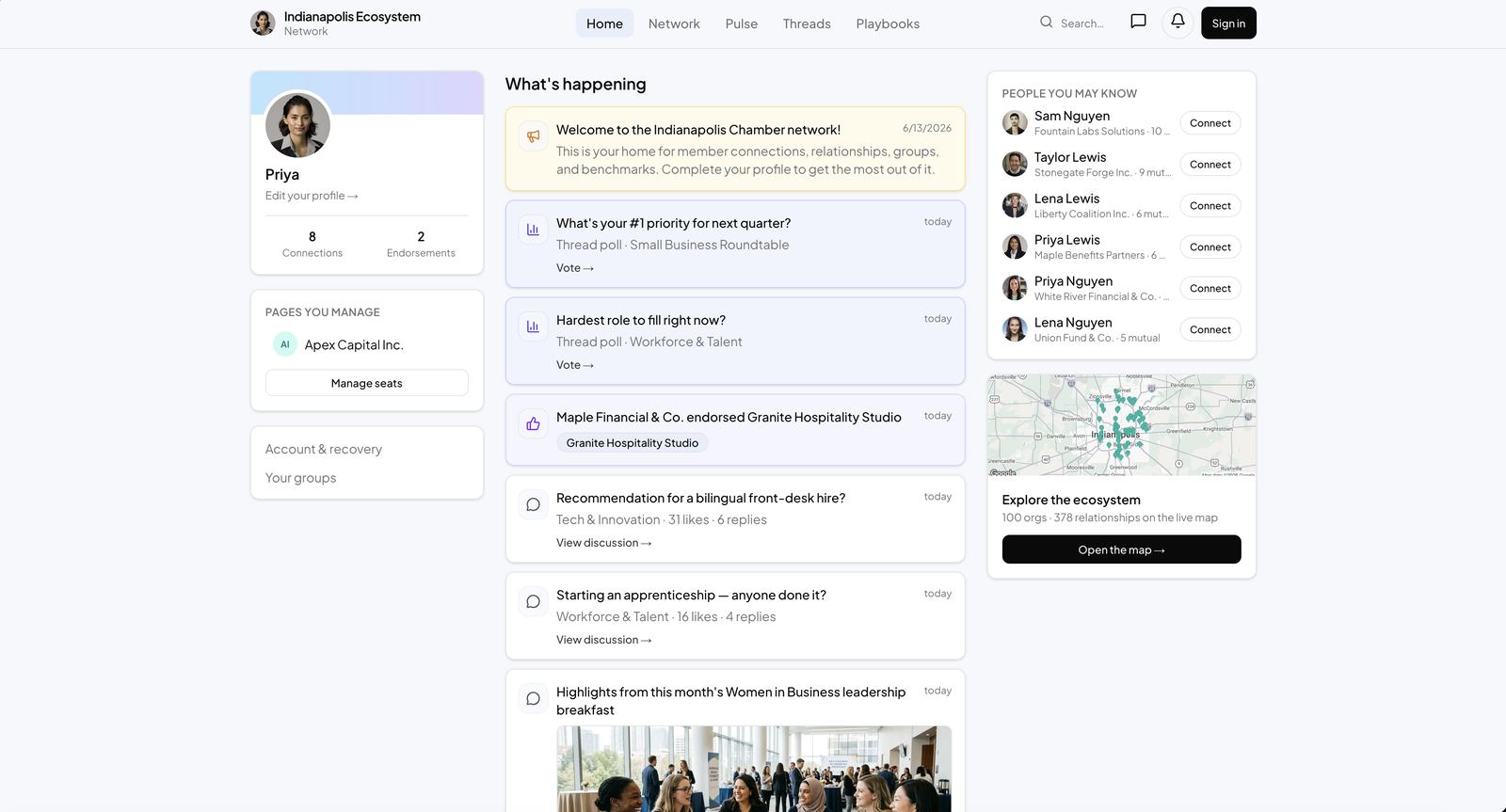Click the poll chart icon for #1 priority poll

tap(533, 230)
